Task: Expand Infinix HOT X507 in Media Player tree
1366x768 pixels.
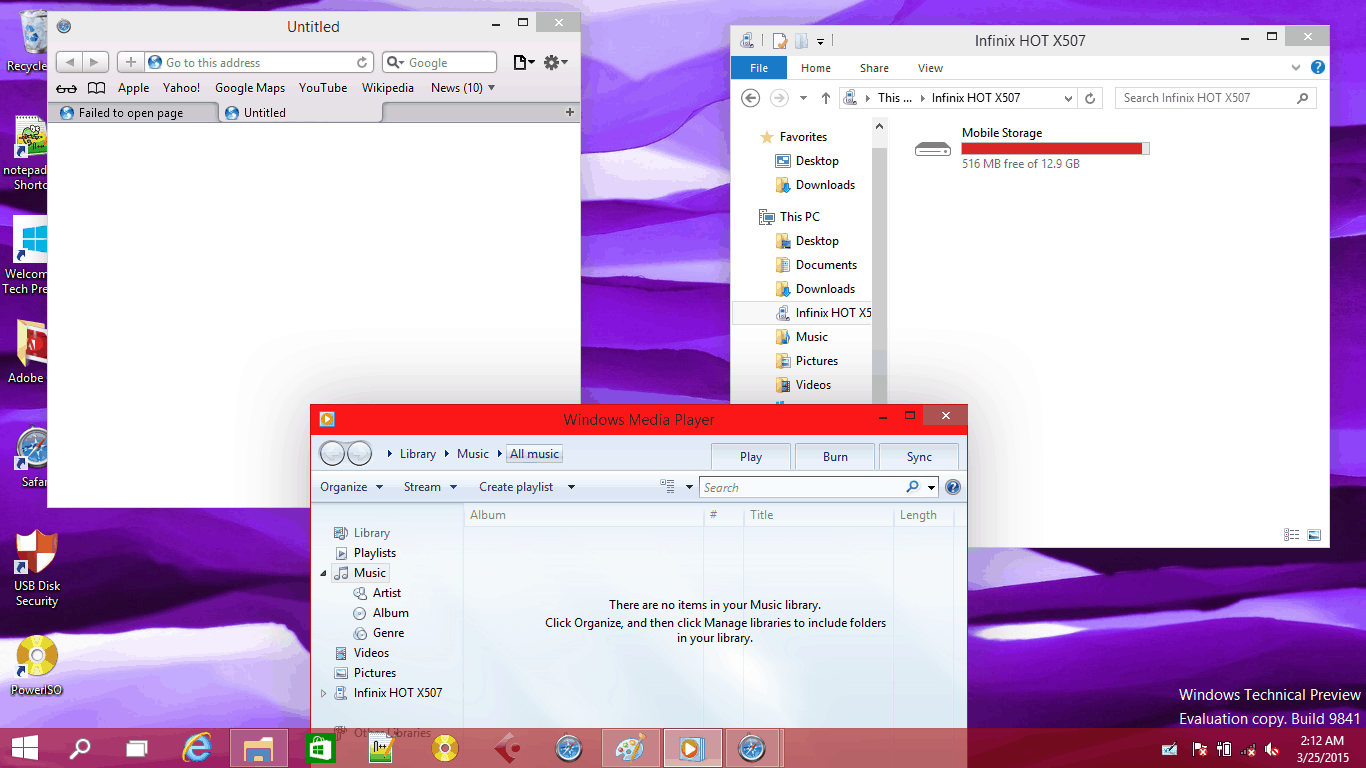Action: tap(323, 693)
